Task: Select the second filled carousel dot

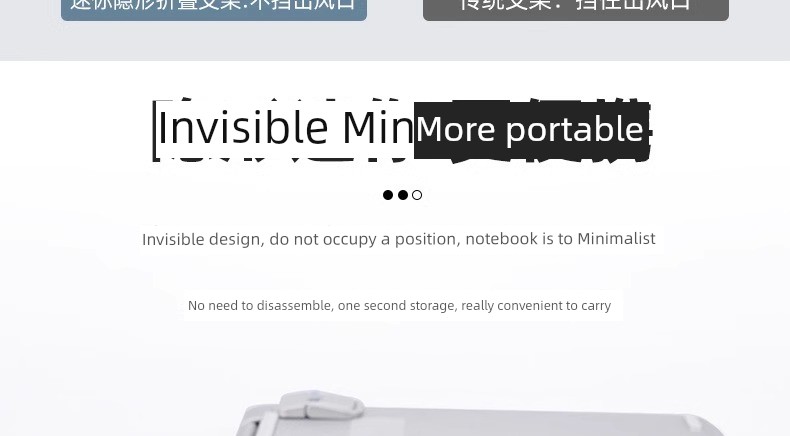Action: [x=403, y=195]
